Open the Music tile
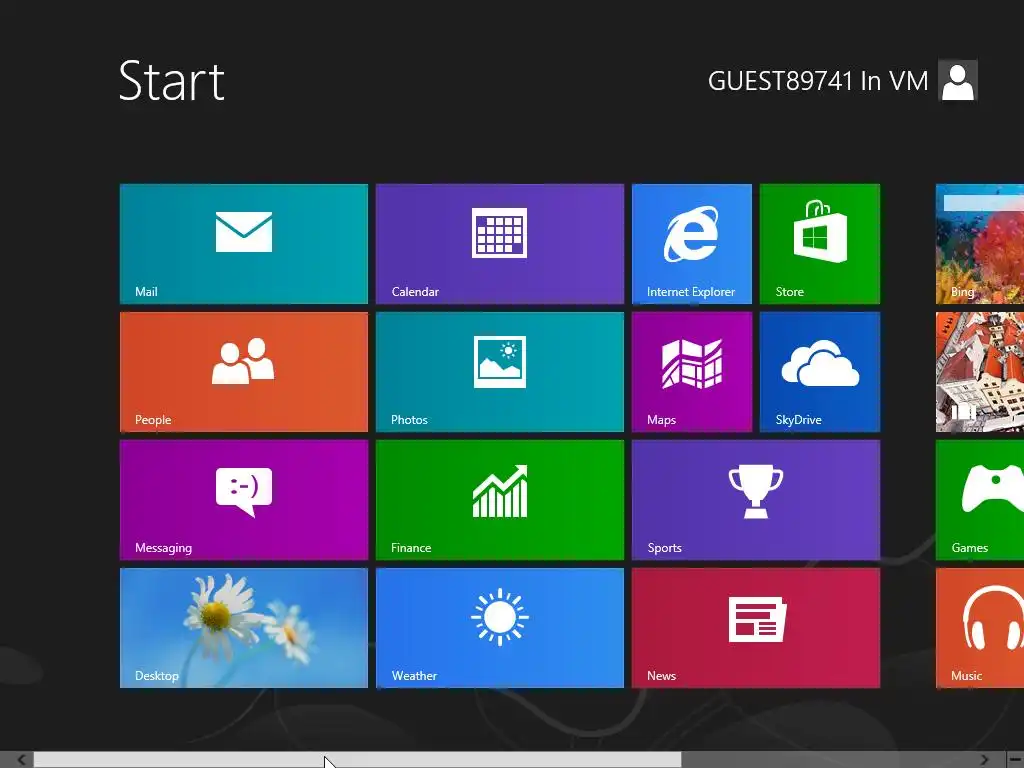The width and height of the screenshot is (1024, 768). (980, 628)
